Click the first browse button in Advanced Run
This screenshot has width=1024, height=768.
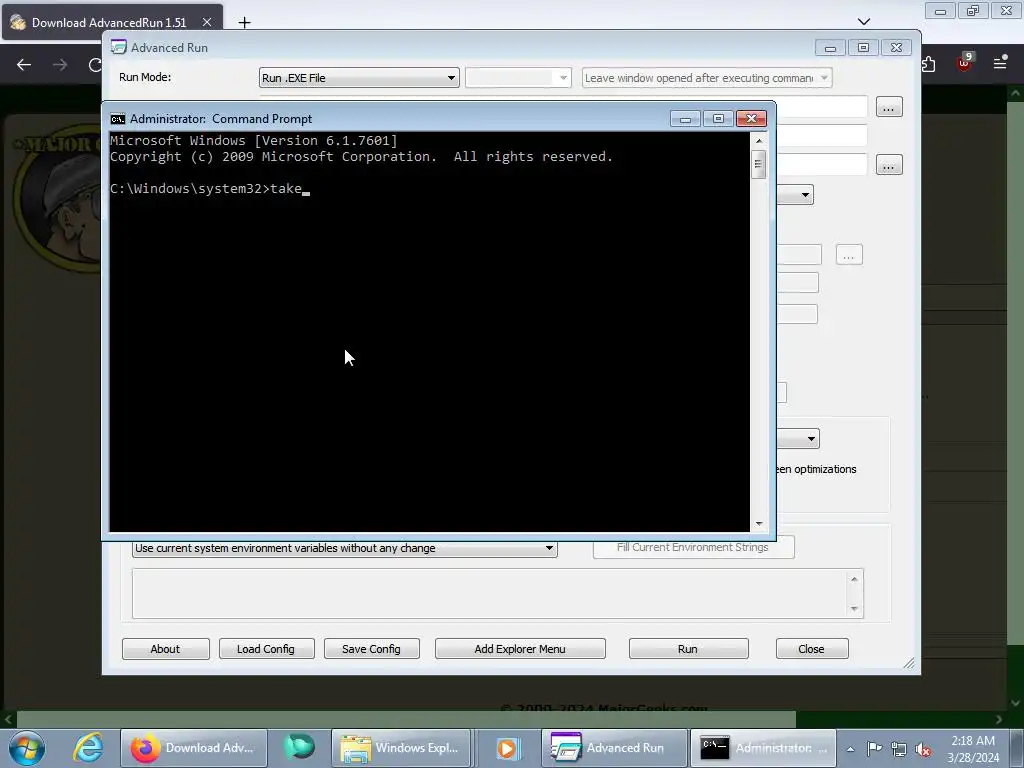(889, 107)
